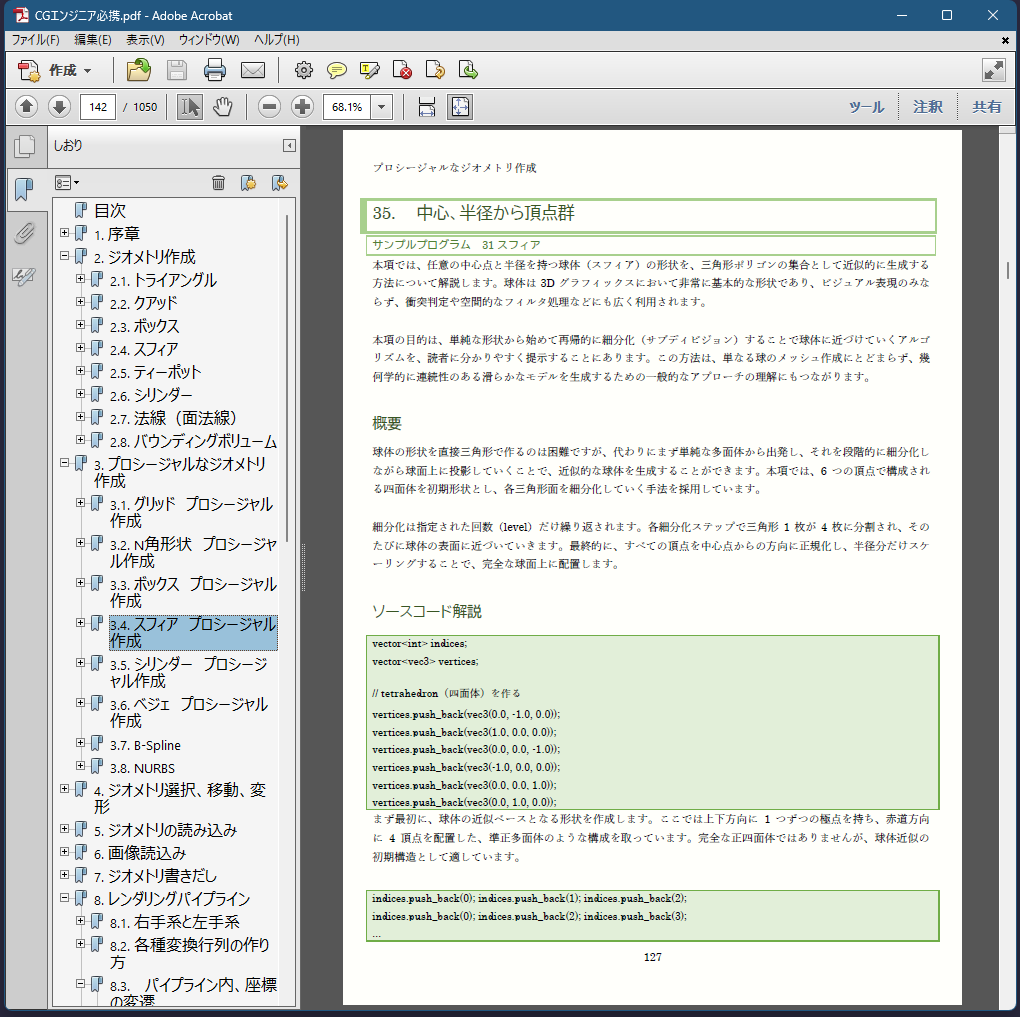Open the zoom percentage dropdown

pyautogui.click(x=381, y=107)
